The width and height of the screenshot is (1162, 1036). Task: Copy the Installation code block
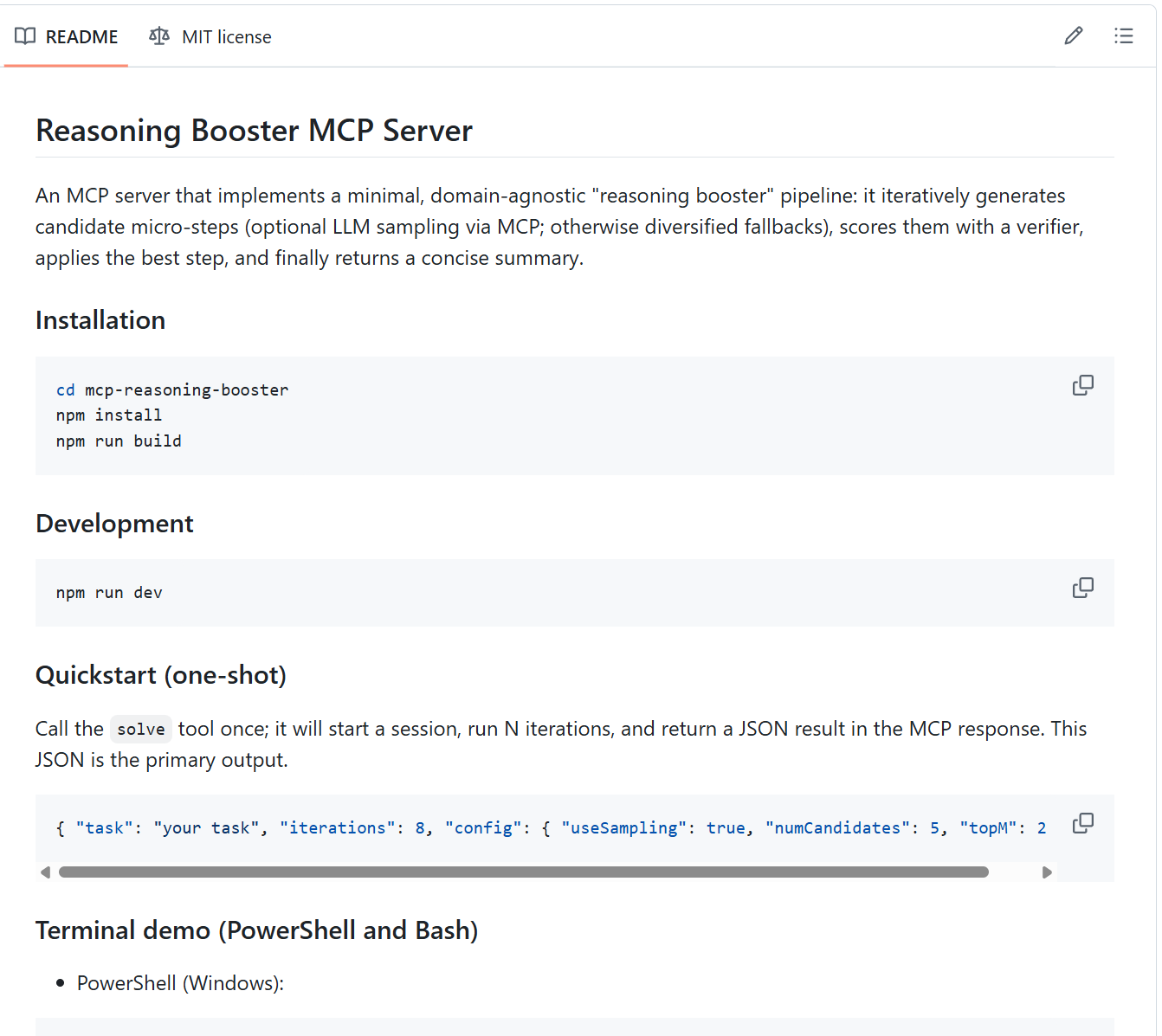pos(1082,384)
